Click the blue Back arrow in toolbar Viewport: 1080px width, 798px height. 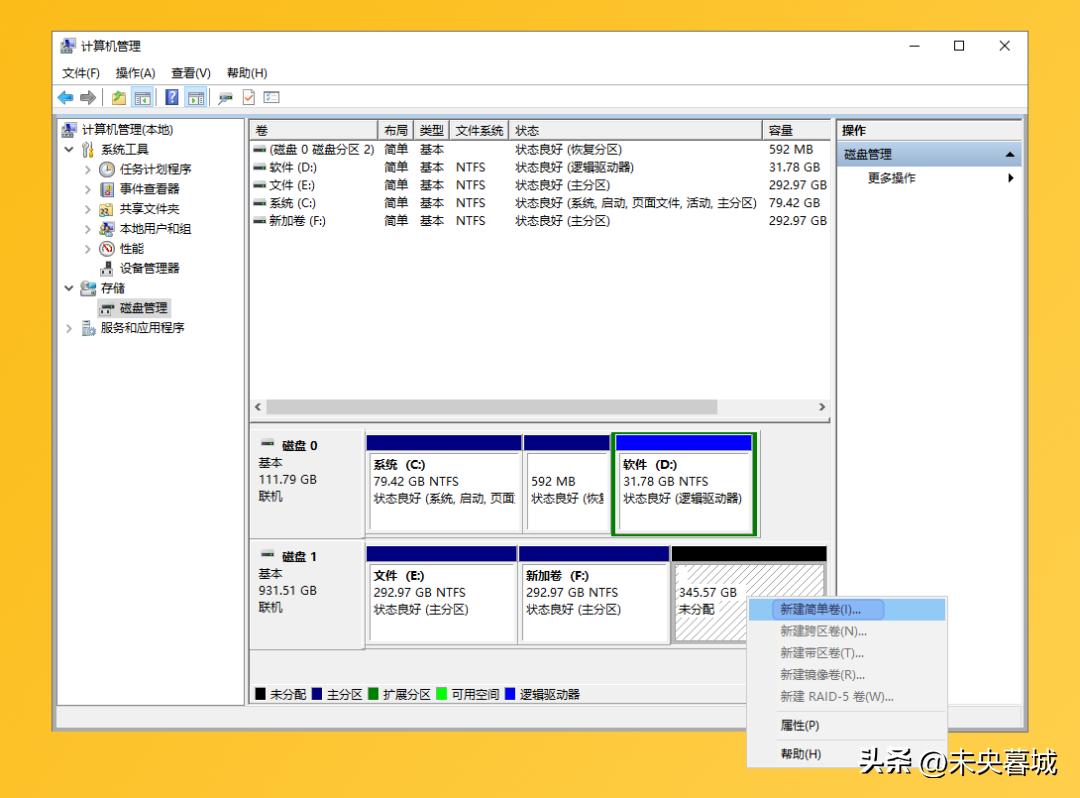[66, 97]
